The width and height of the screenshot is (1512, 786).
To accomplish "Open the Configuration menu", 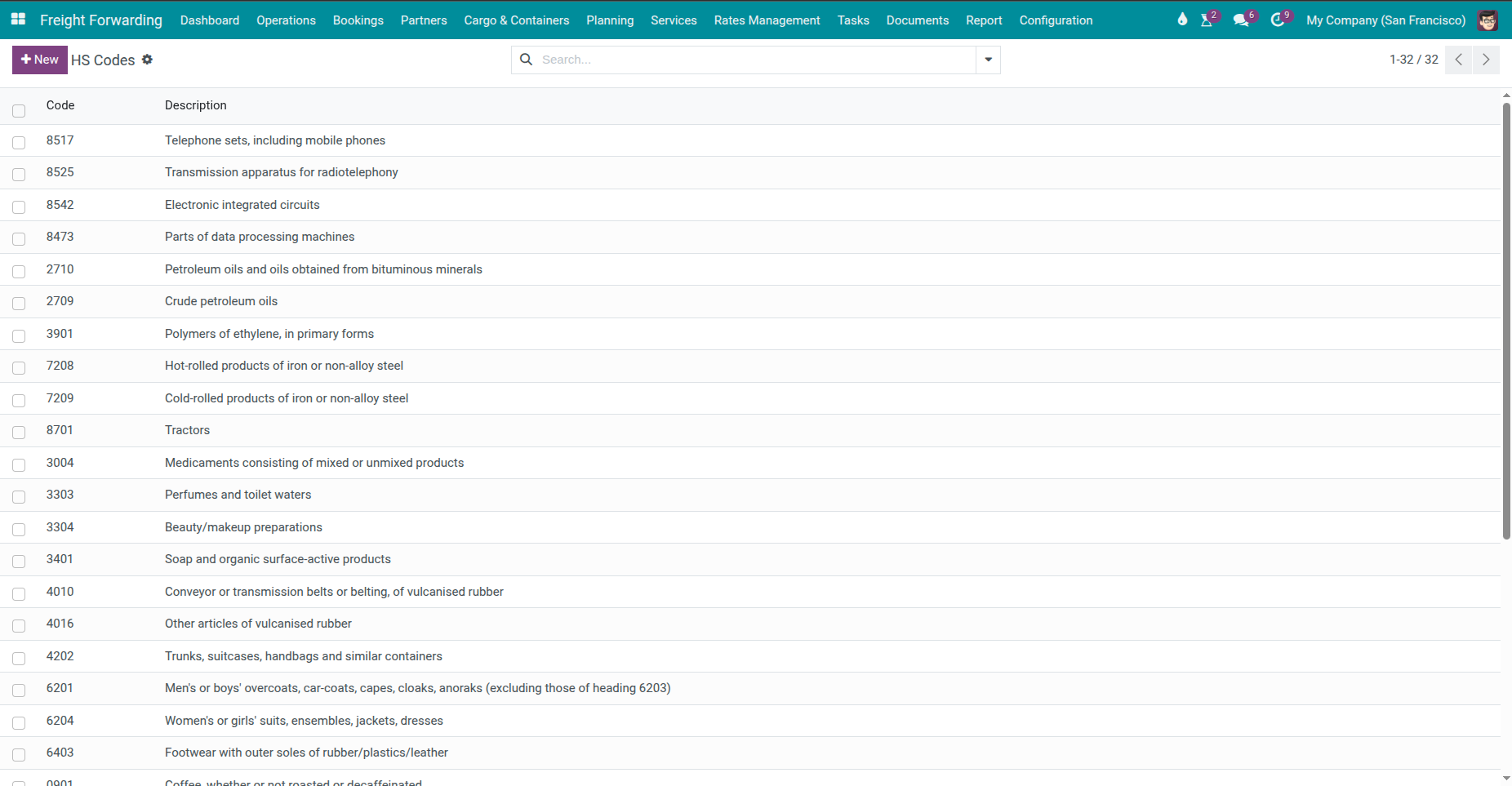I will click(1056, 20).
